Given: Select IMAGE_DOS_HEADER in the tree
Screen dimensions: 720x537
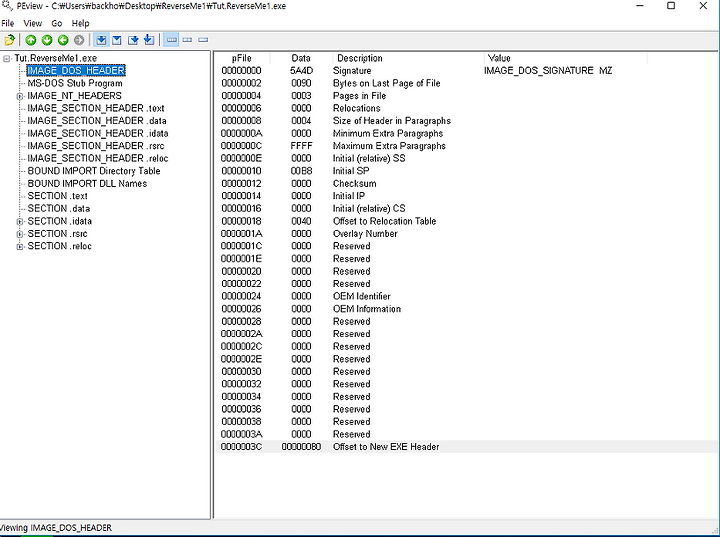Looking at the screenshot, I should click(x=76, y=71).
